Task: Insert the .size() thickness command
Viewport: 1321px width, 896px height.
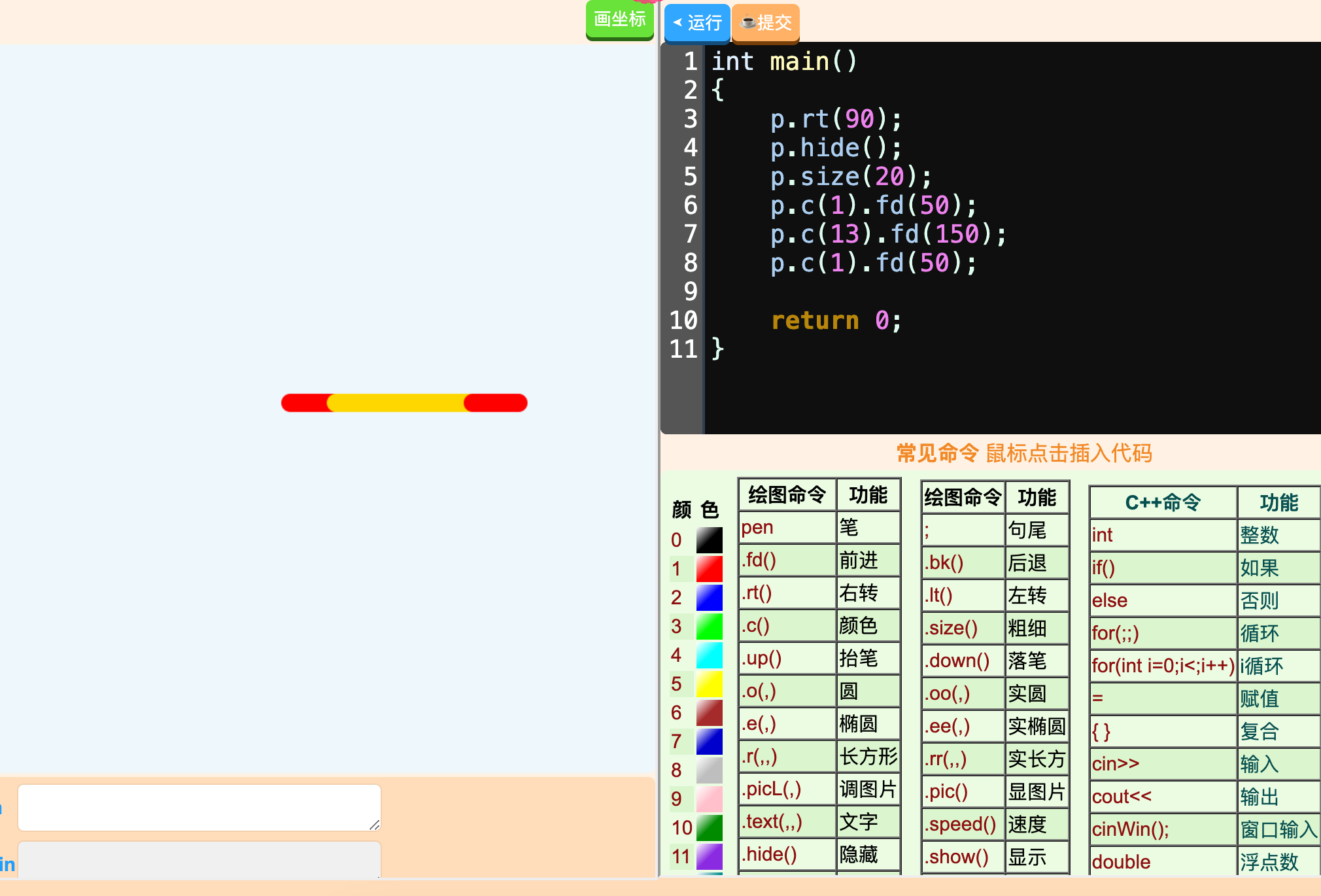Action: point(951,628)
